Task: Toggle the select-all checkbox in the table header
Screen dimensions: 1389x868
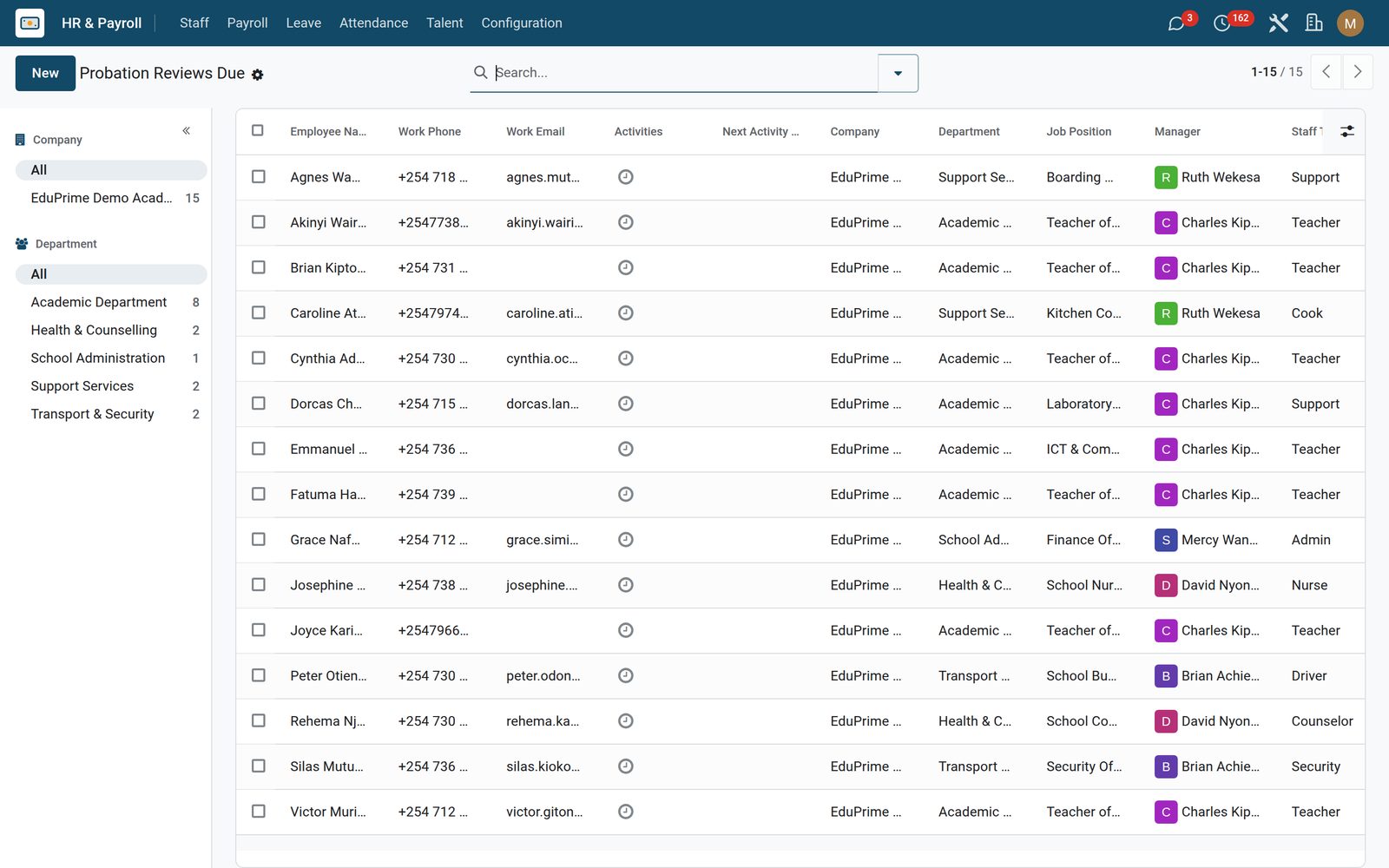Action: tap(258, 130)
